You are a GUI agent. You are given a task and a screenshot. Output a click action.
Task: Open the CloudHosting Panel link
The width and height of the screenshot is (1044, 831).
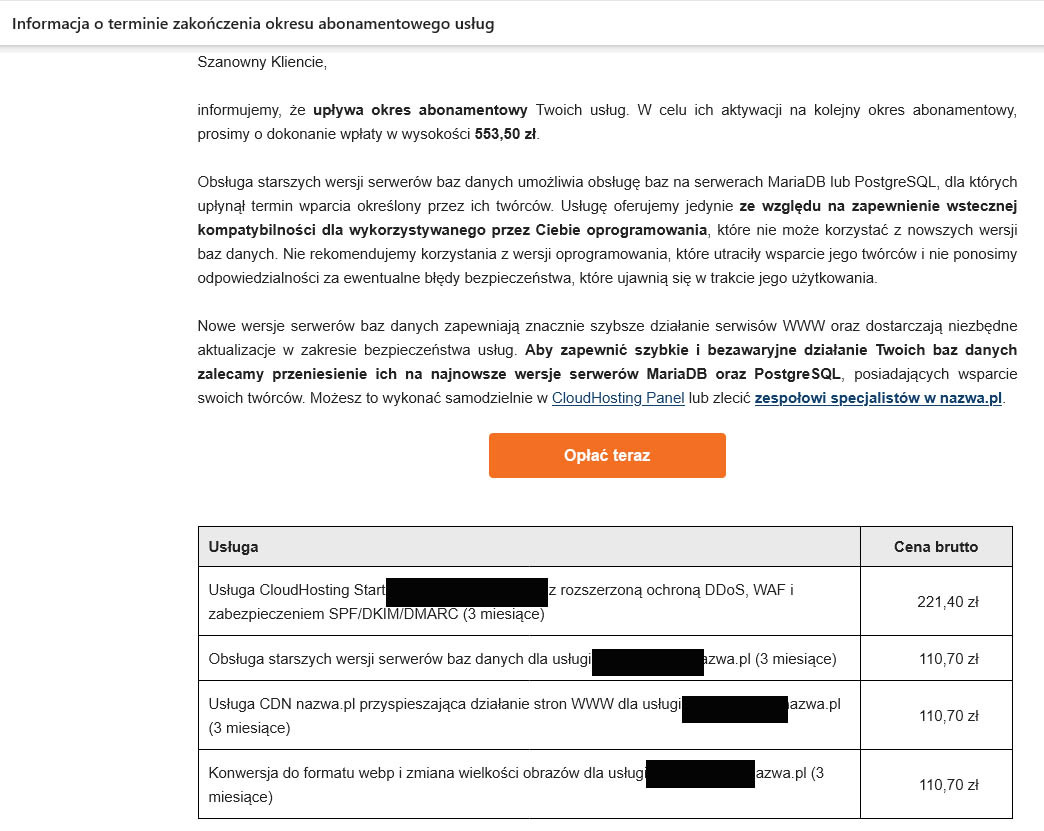coord(617,398)
